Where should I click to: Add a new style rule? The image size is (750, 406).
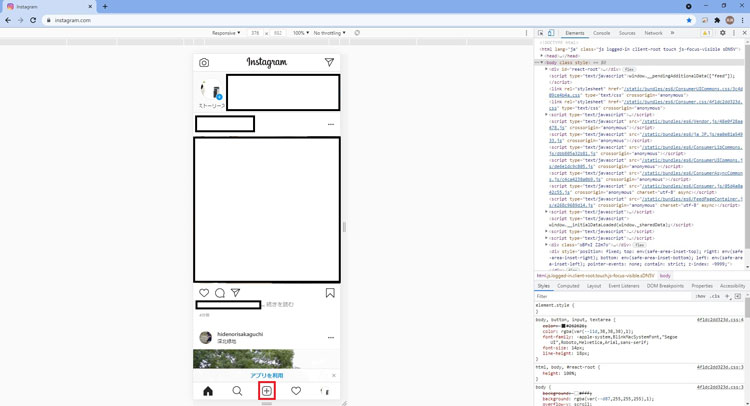[727, 296]
